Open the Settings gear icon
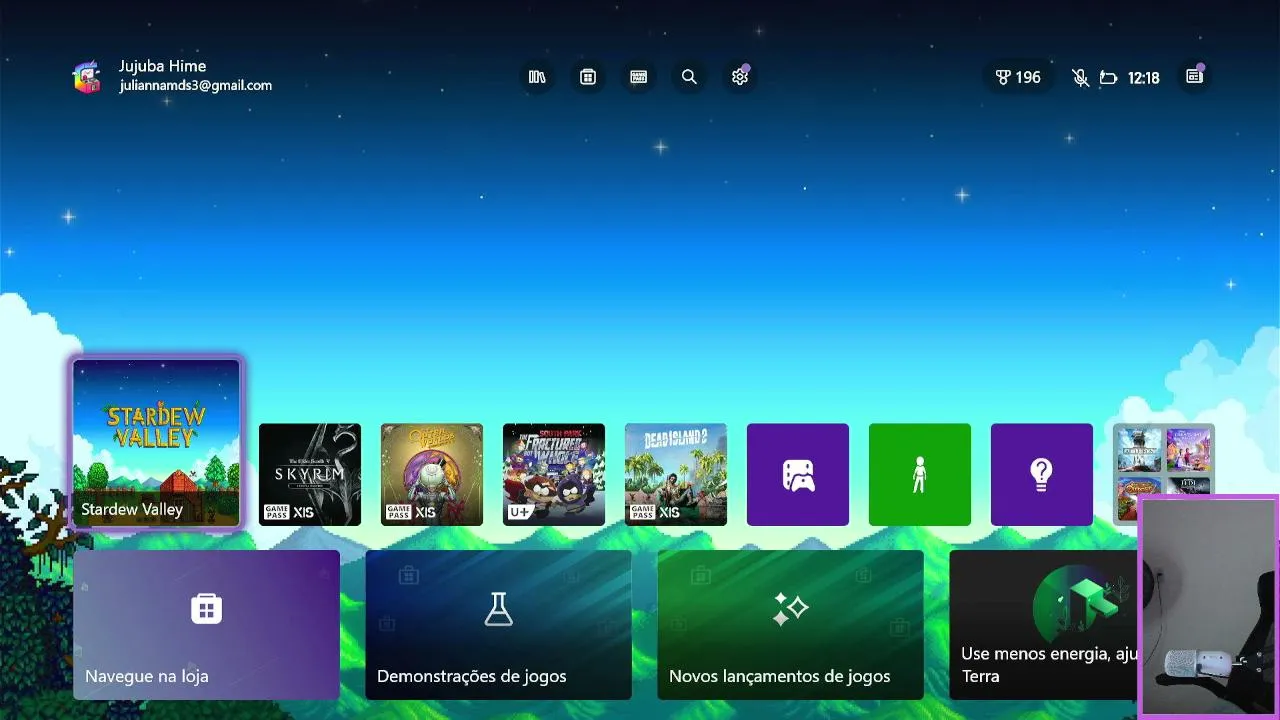This screenshot has width=1280, height=720. (x=740, y=77)
